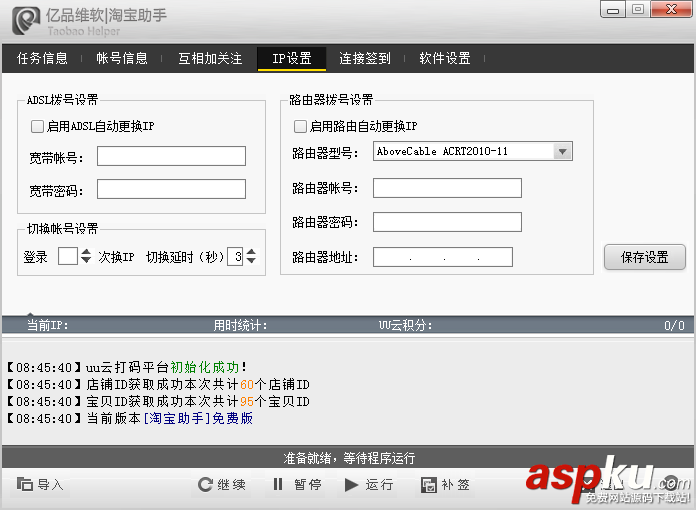Image resolution: width=696 pixels, height=510 pixels.
Task: Maximize the Taobao Helper window
Action: click(638, 9)
